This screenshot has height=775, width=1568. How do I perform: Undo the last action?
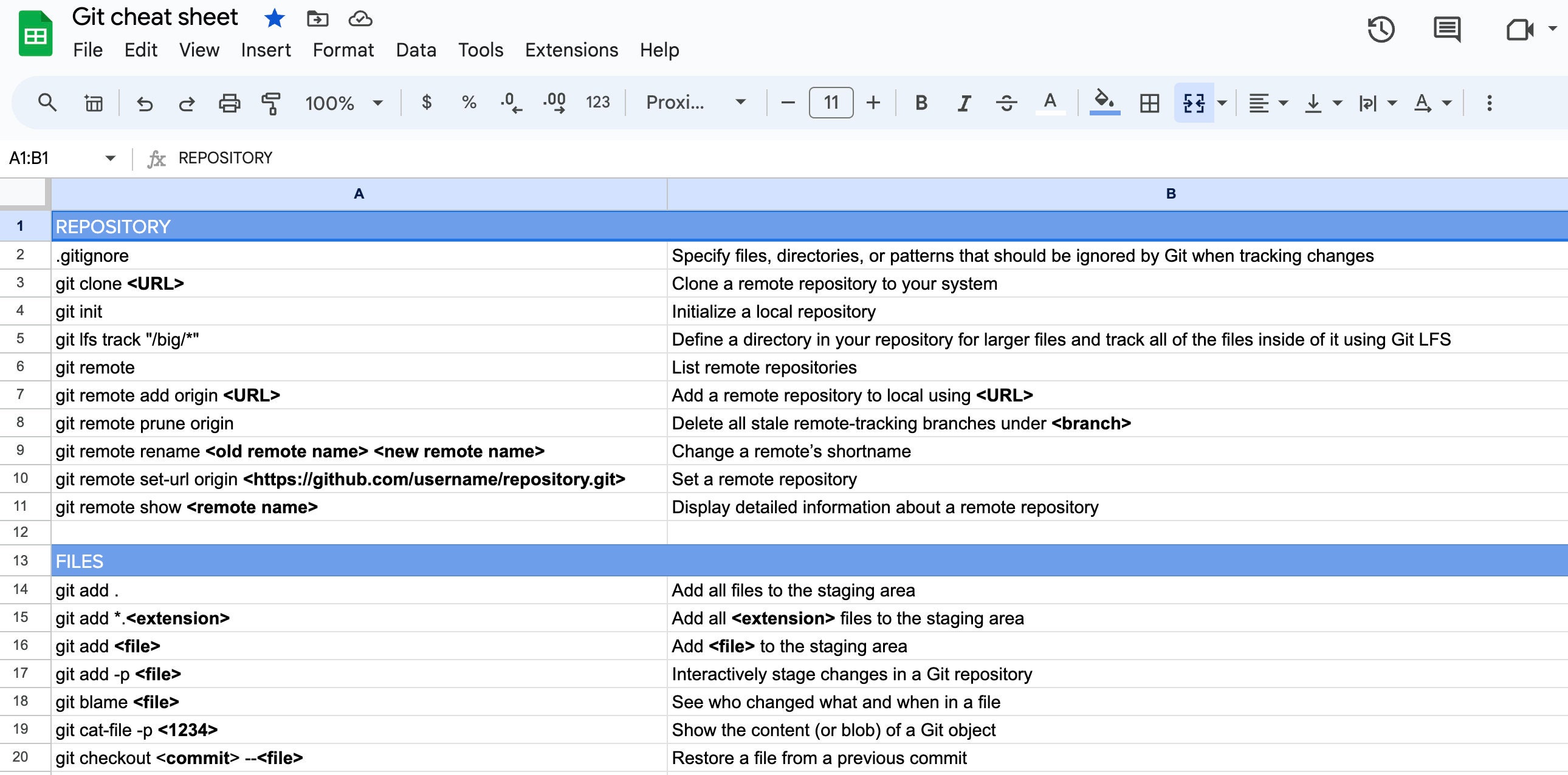pos(144,102)
